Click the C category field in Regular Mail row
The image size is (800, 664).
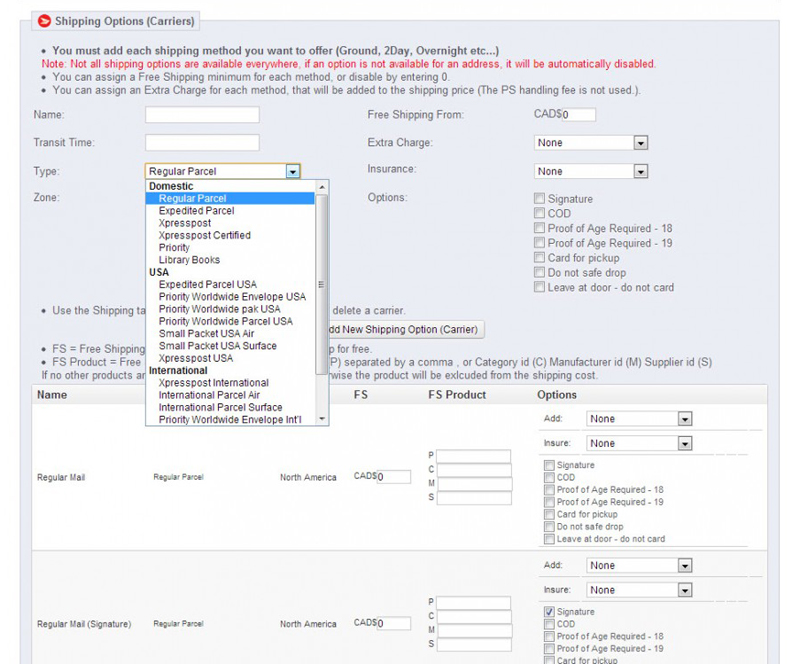click(x=474, y=470)
